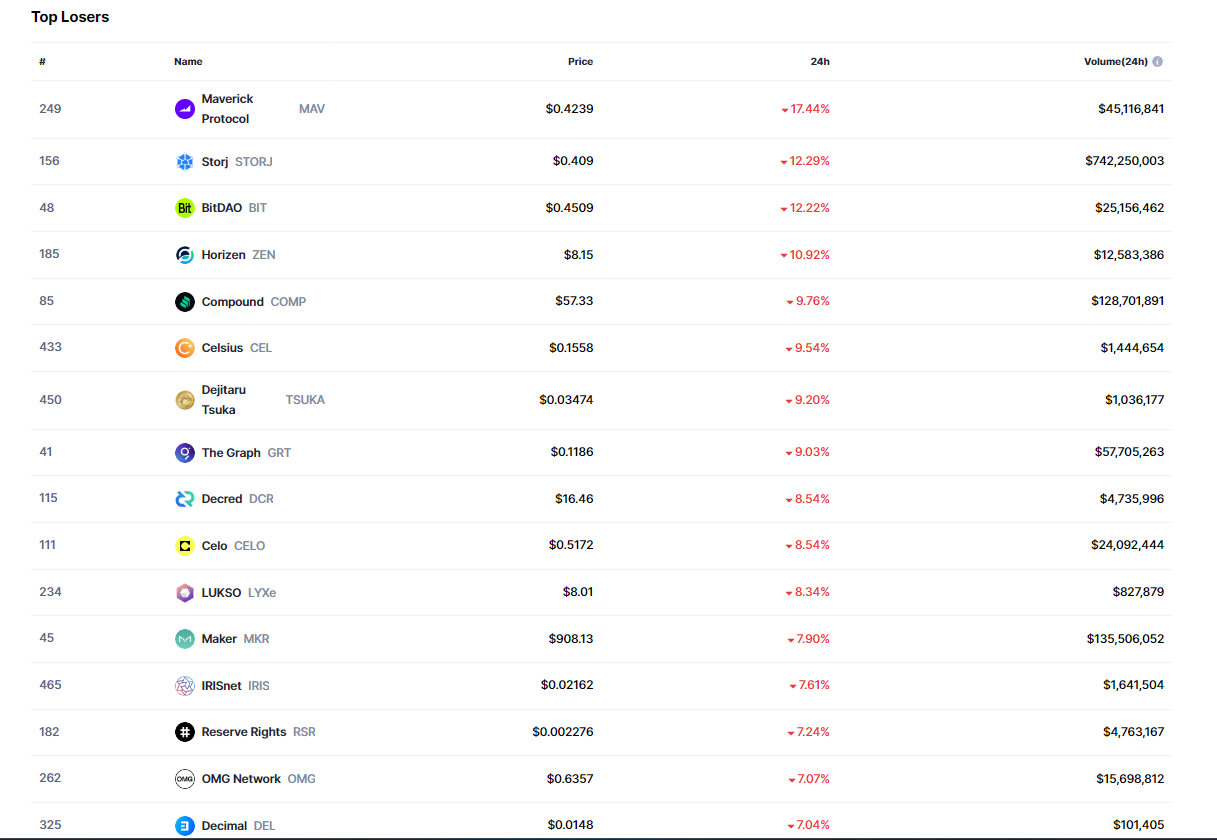
Task: Sort by the Name column header
Action: 188,62
